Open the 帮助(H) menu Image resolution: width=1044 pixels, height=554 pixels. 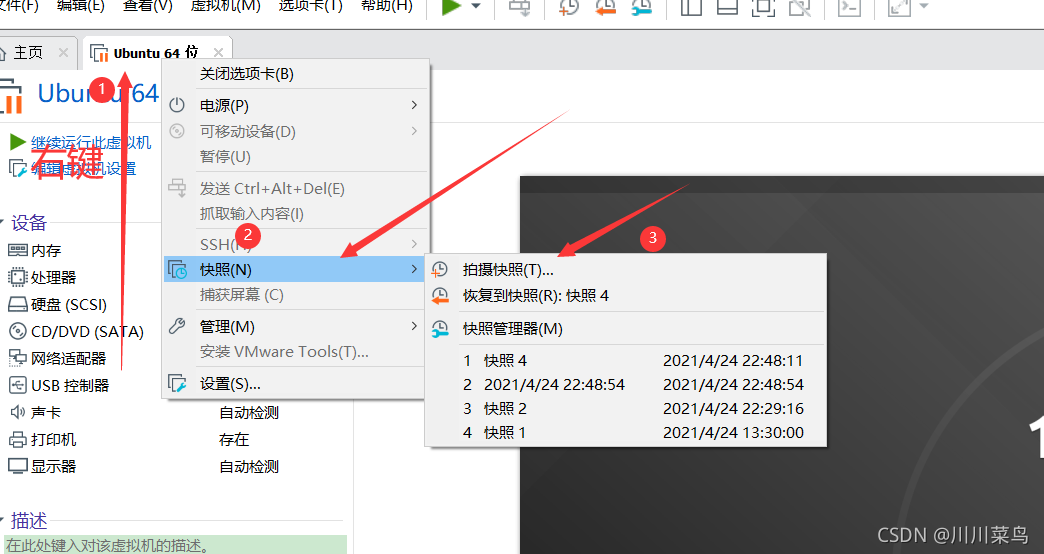[x=387, y=6]
